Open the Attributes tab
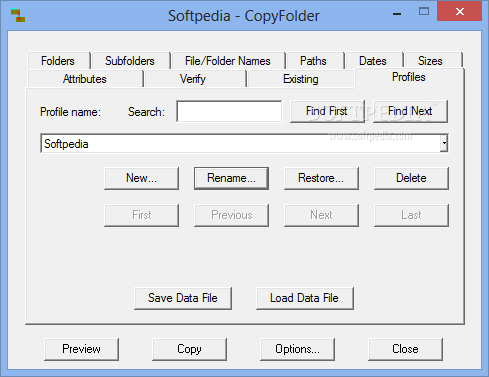Screen dimensions: 489x377 [x=85, y=79]
